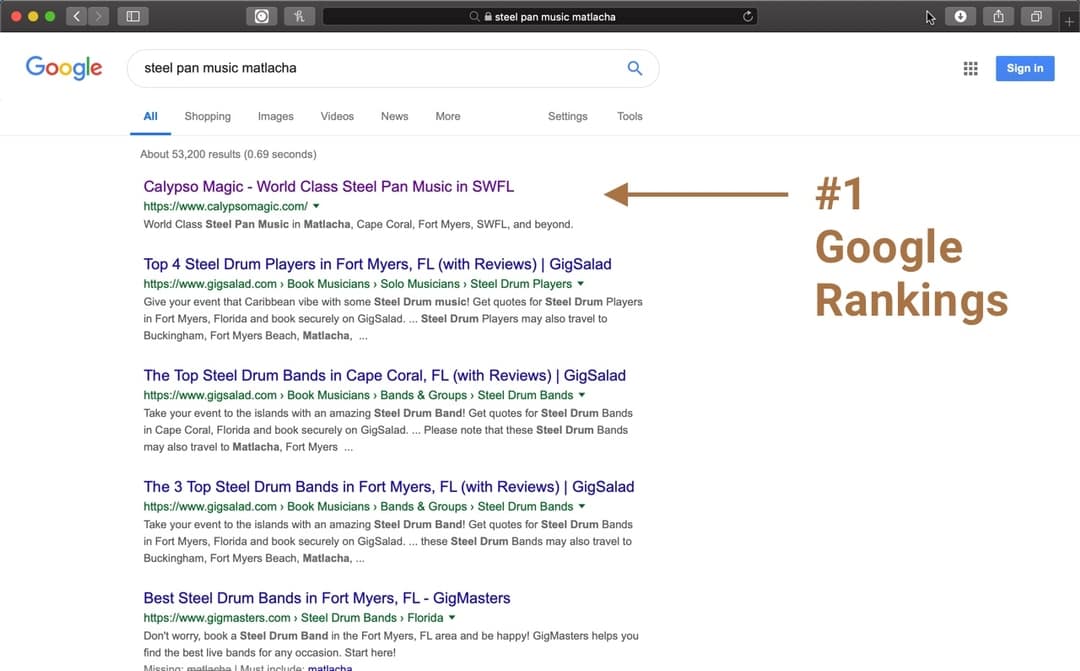Image resolution: width=1080 pixels, height=671 pixels.
Task: Open the More search categories dropdown
Action: (x=447, y=116)
